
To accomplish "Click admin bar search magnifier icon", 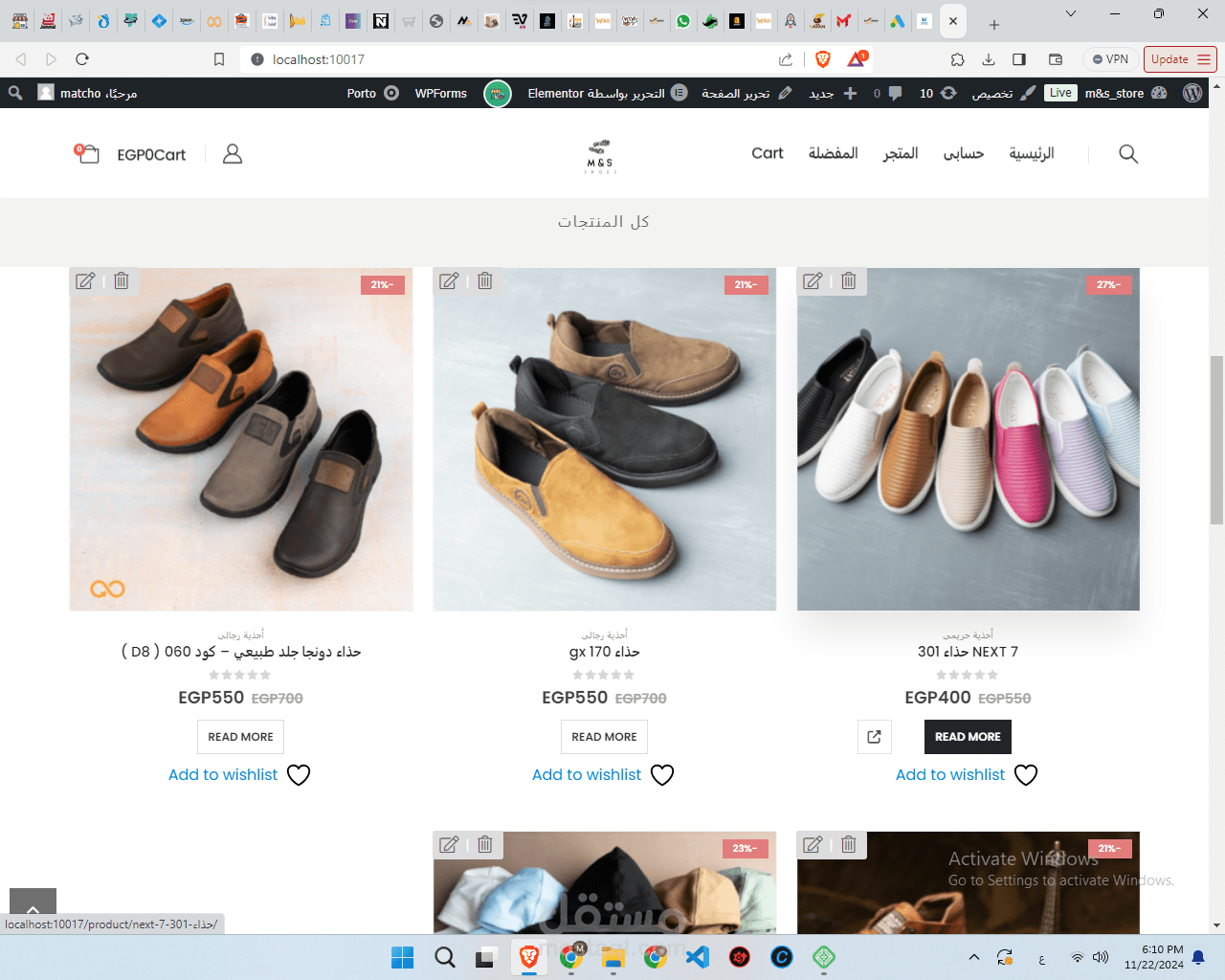I will [x=15, y=93].
